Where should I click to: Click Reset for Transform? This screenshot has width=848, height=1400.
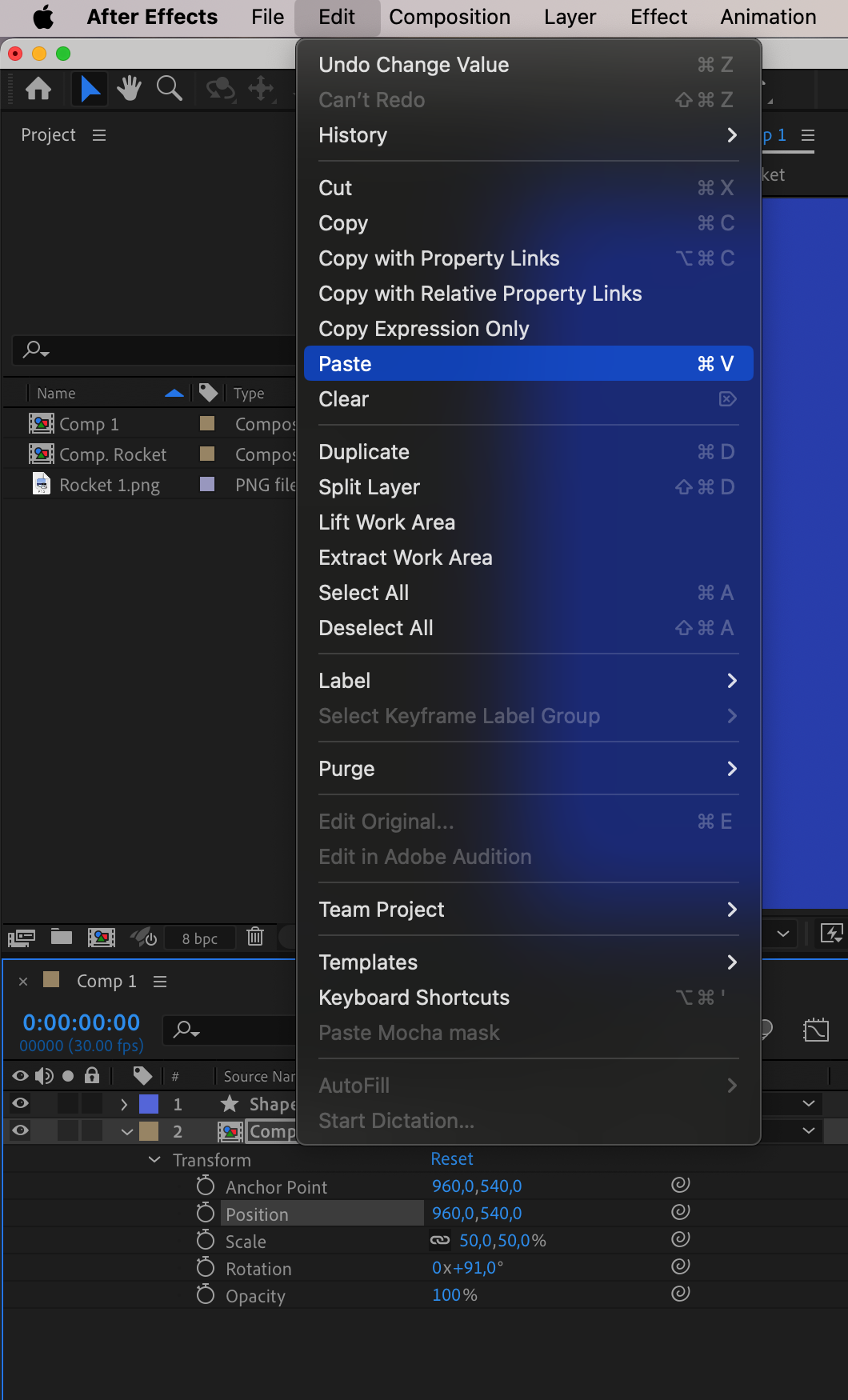point(452,1158)
